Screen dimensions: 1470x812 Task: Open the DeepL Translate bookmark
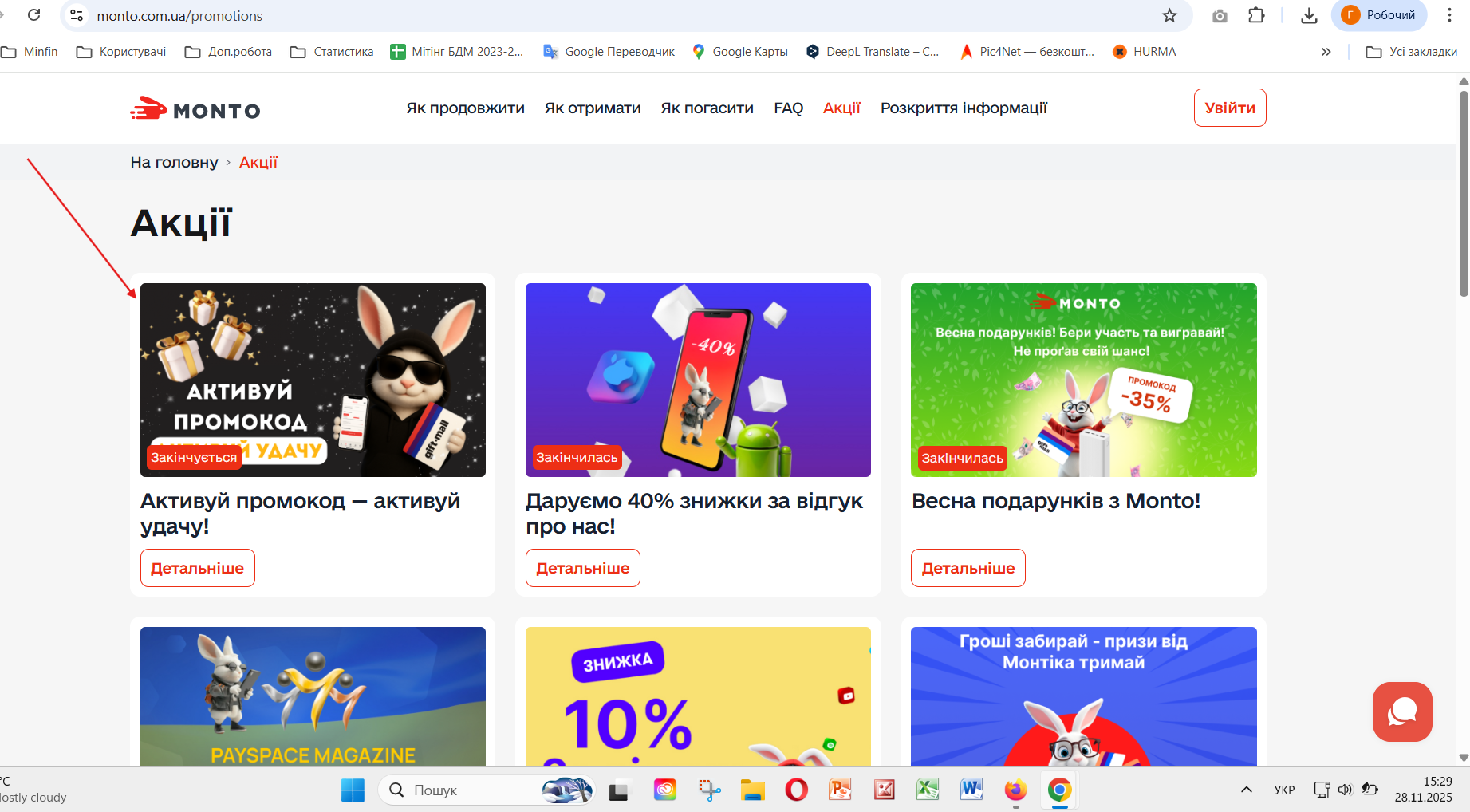click(873, 52)
